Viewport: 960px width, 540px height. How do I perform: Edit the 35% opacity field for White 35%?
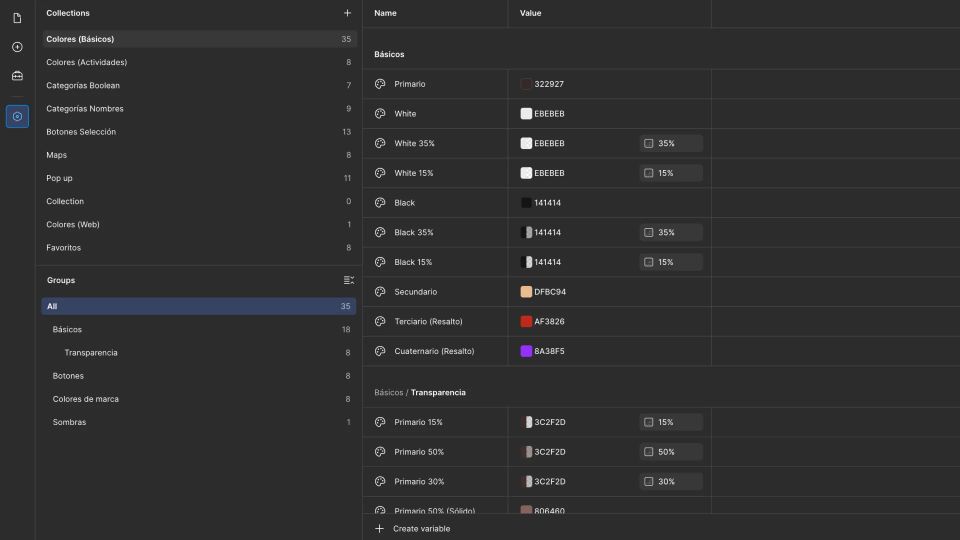[671, 143]
